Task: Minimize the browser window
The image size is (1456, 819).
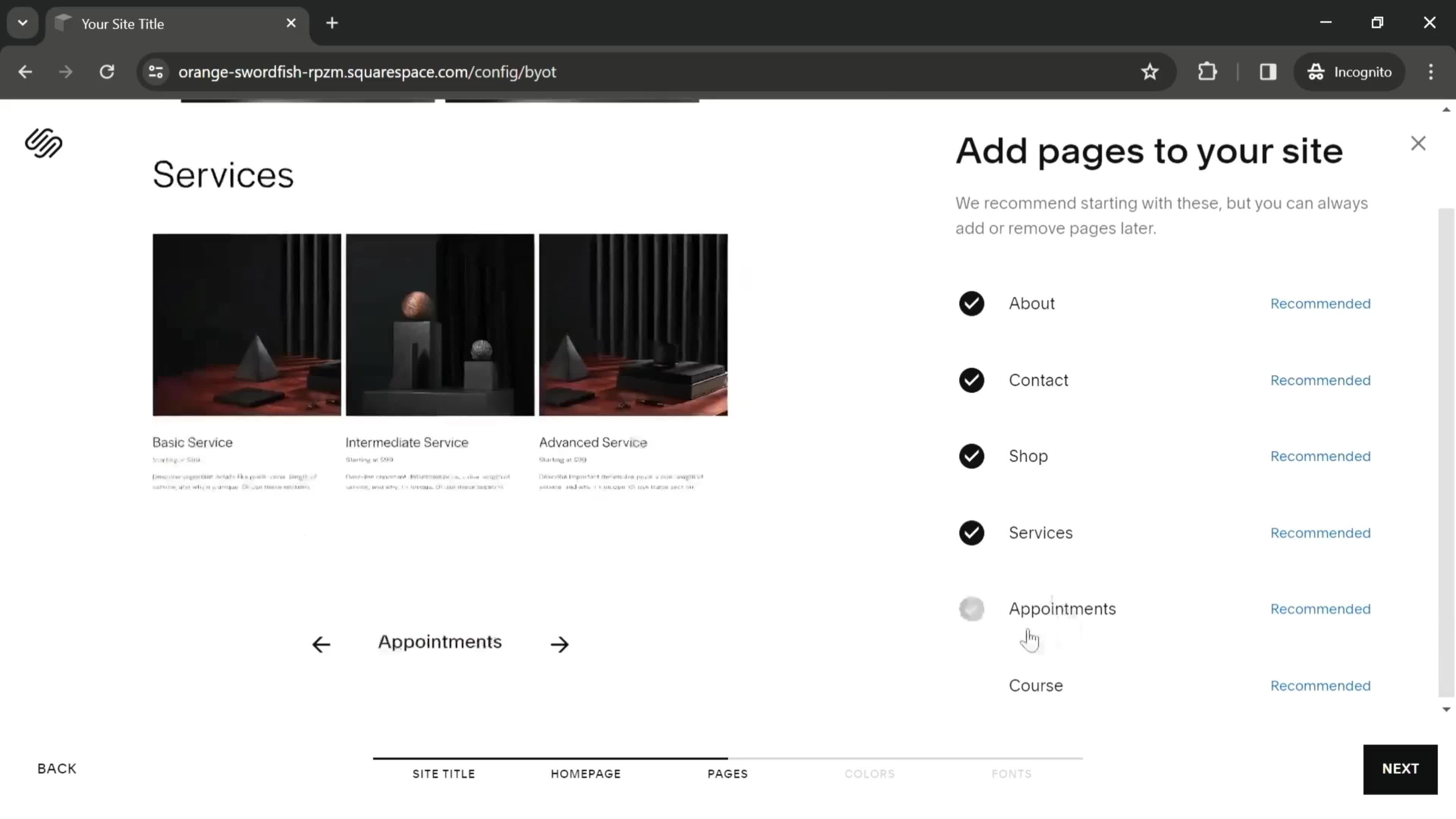Action: point(1326,23)
